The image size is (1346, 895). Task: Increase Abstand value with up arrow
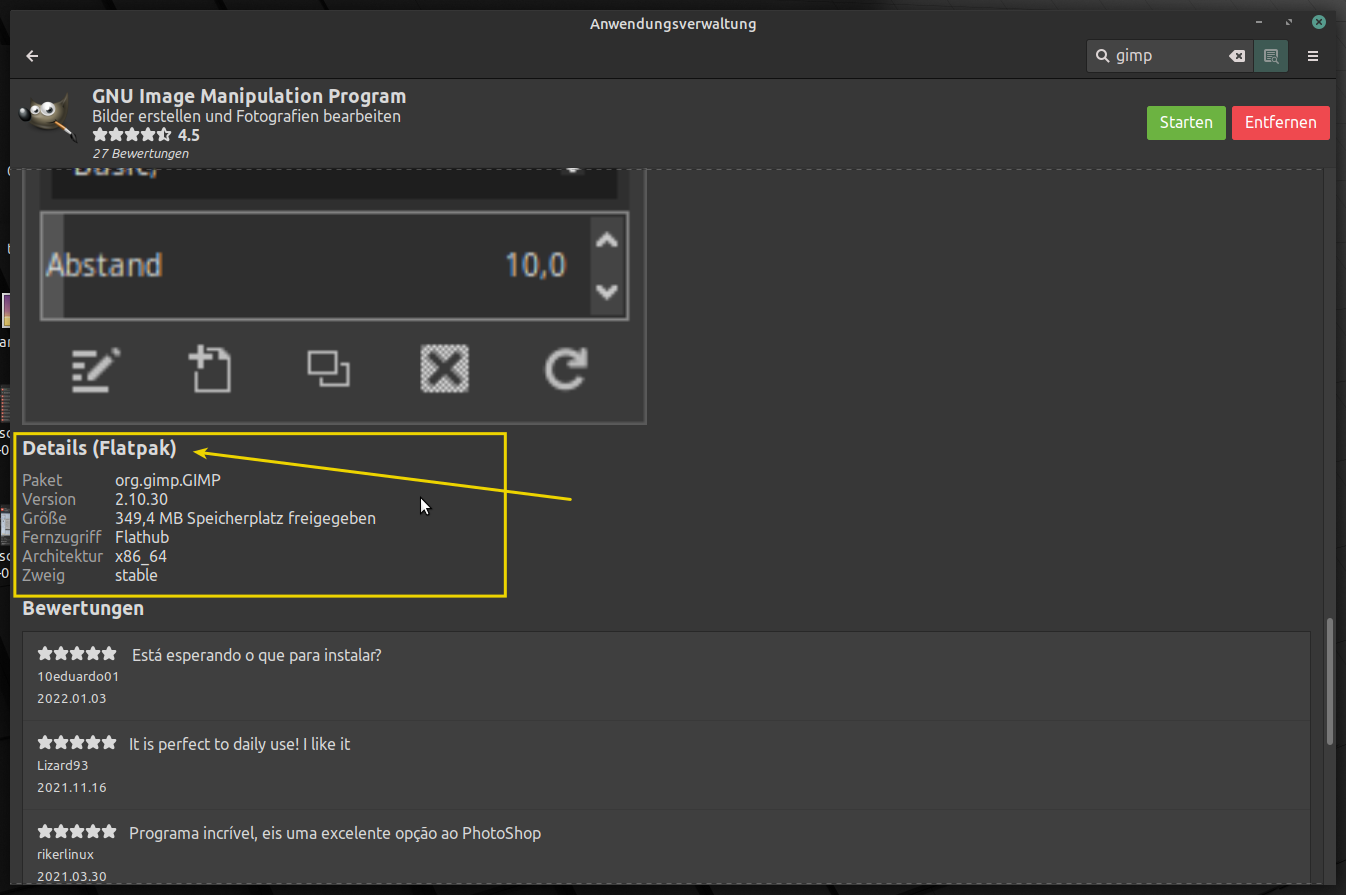[x=606, y=240]
